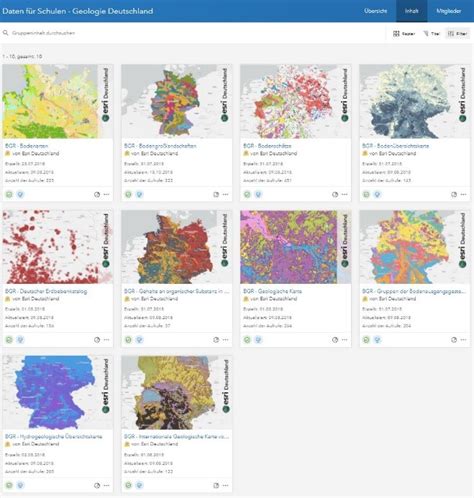Viewport: 474px width, 498px height.
Task: Open the BGR - Bodenübersichtskarte title link
Action: click(395, 146)
